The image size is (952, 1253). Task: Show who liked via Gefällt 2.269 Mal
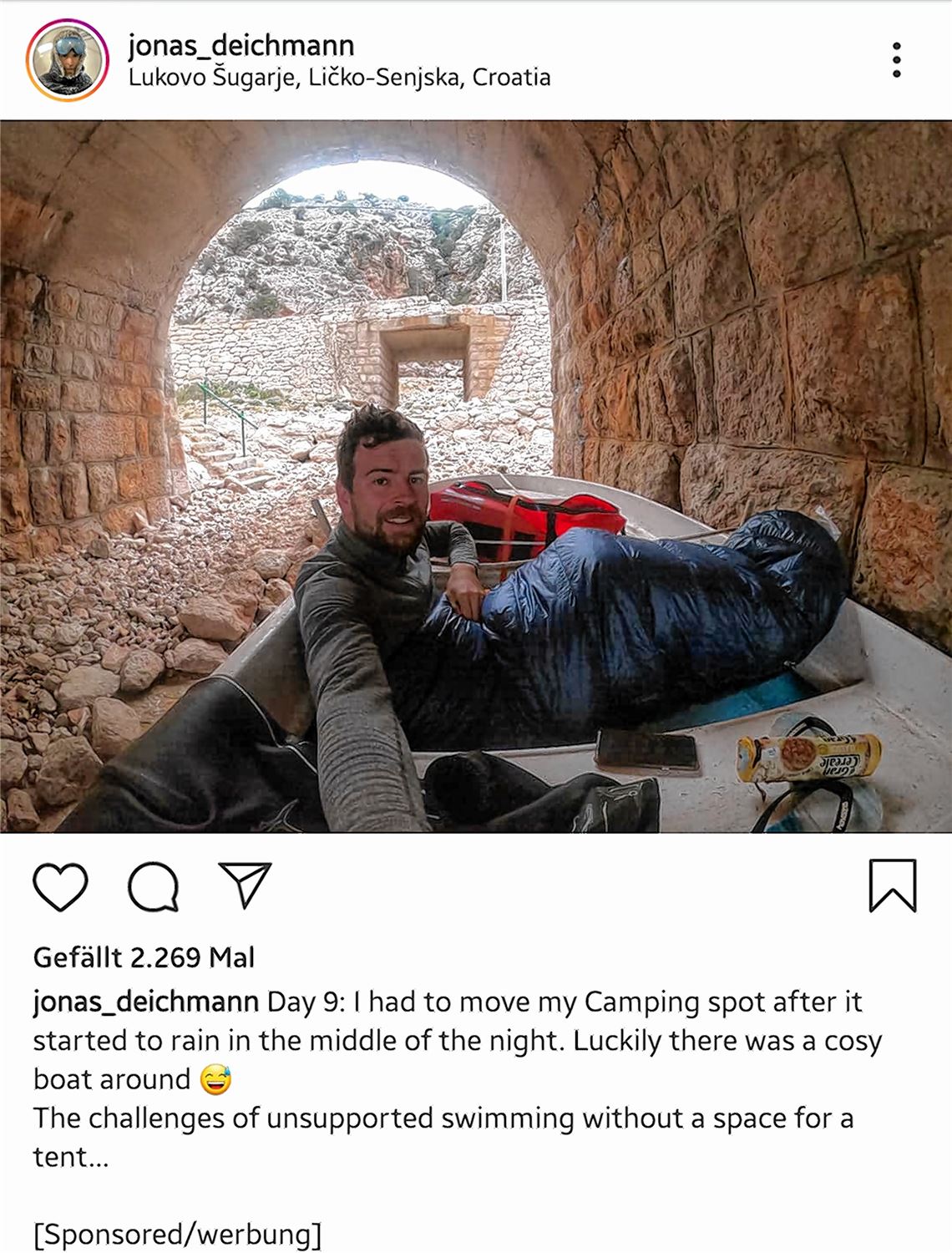[144, 957]
